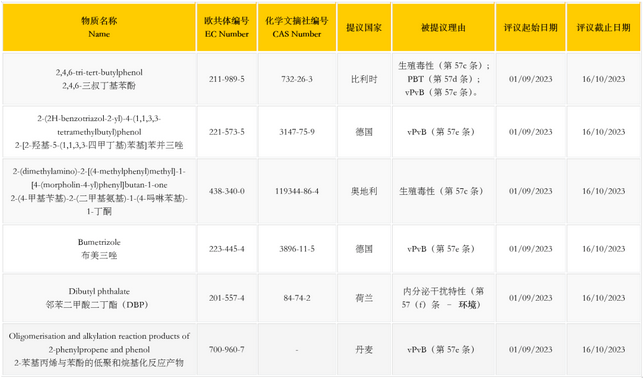
Task: Click the 被提议理由 header cell
Action: 443,28
